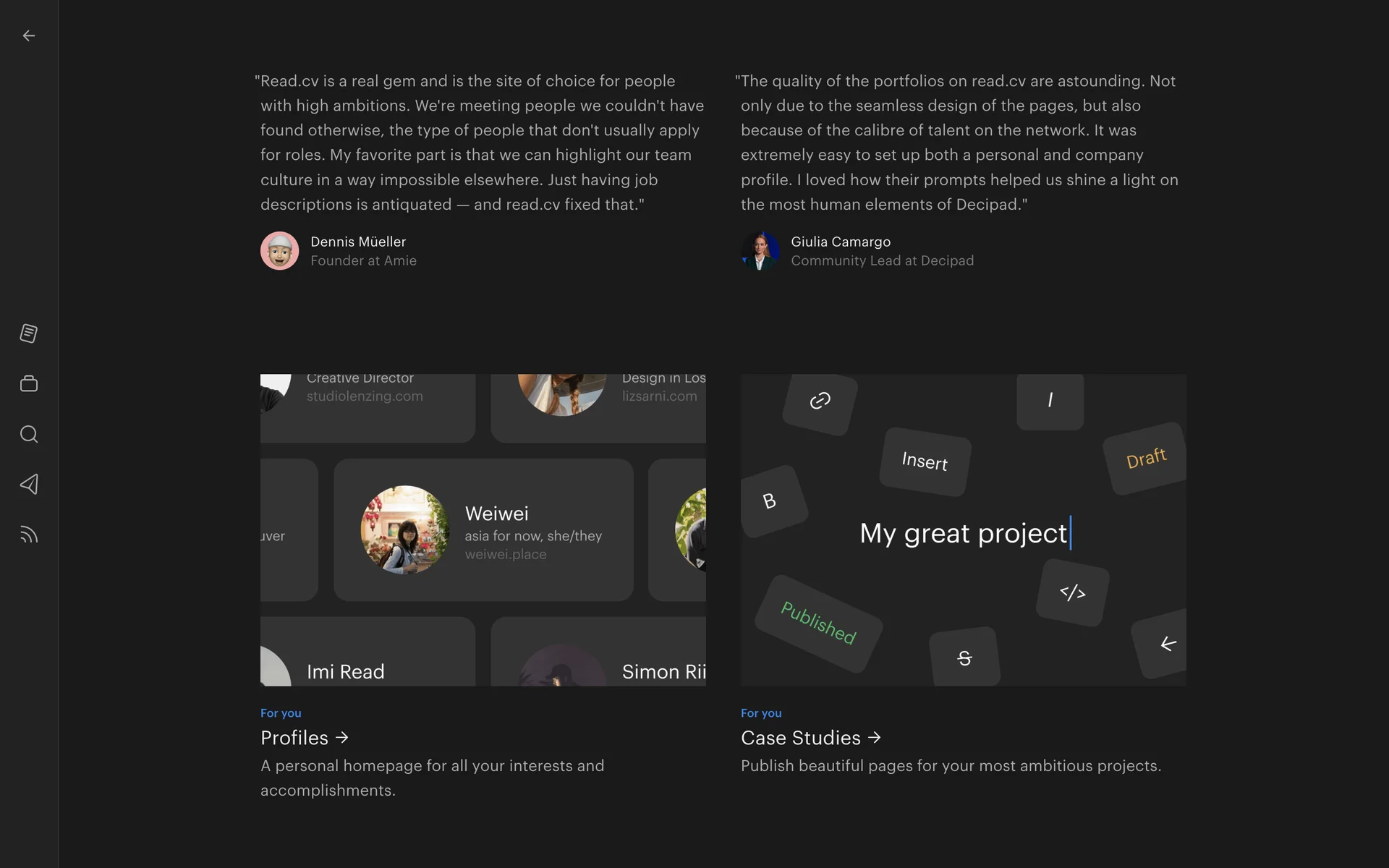Click the strikethrough S key tile

(964, 658)
